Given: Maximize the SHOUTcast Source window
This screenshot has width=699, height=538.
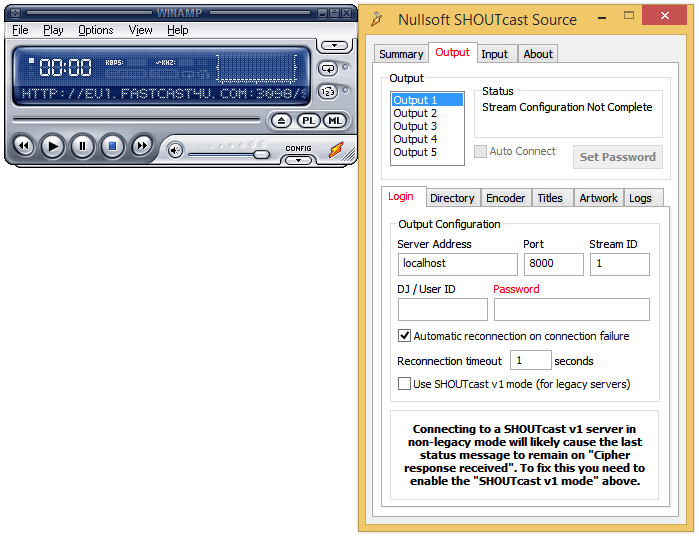Looking at the screenshot, I should click(629, 16).
